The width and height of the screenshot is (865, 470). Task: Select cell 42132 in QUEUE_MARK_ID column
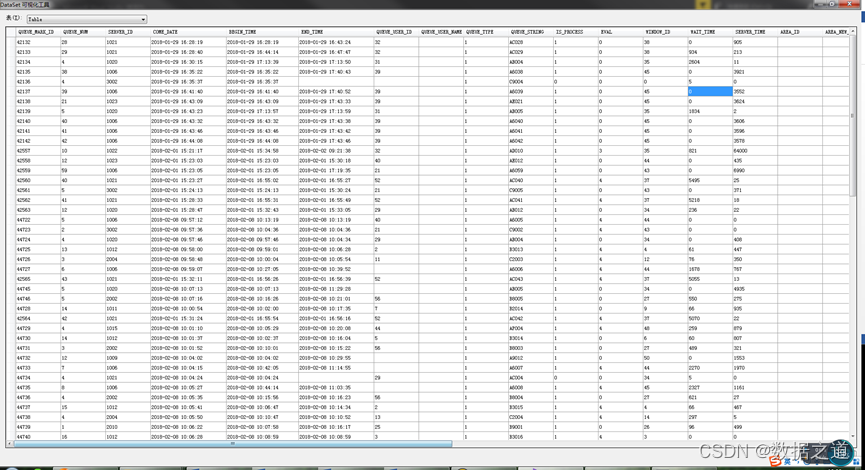(38, 42)
